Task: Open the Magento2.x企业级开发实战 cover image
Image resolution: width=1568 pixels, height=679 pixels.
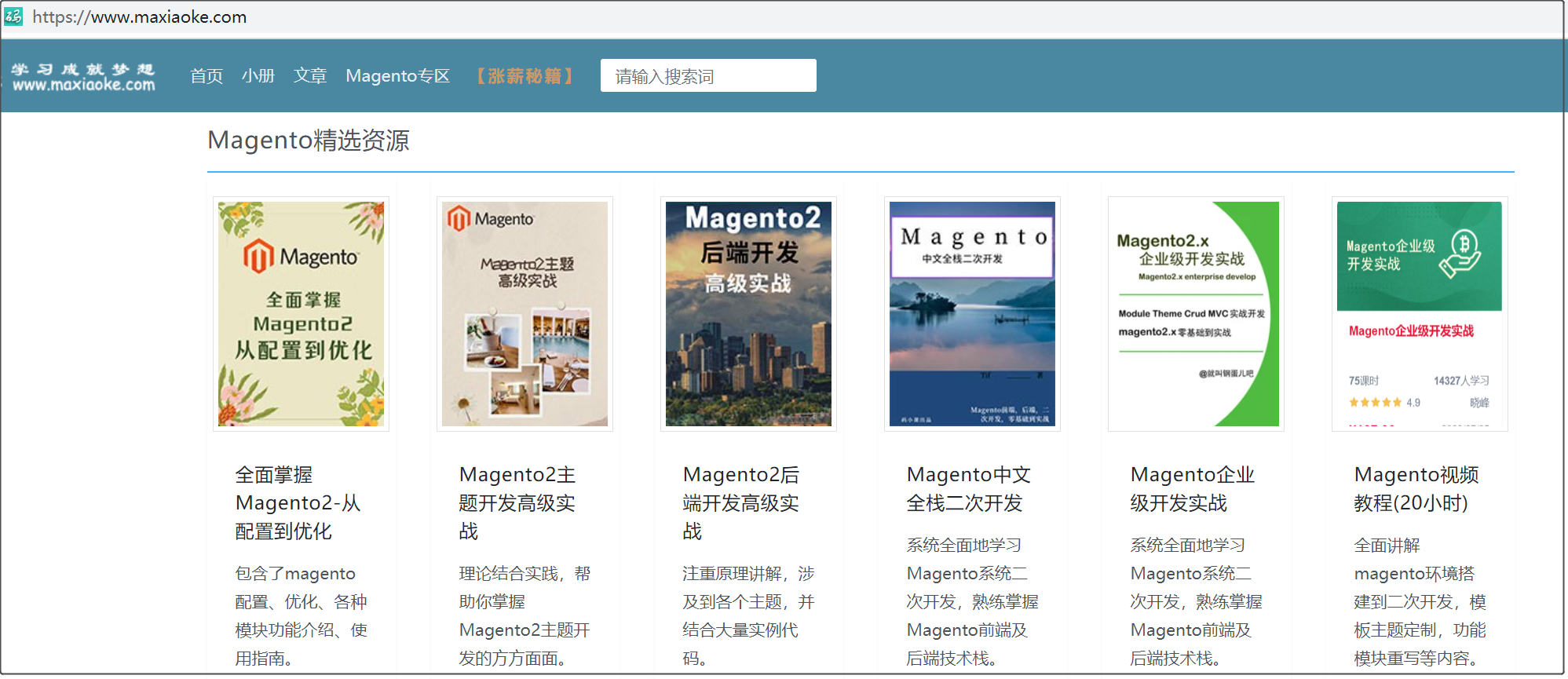Action: pyautogui.click(x=1196, y=314)
